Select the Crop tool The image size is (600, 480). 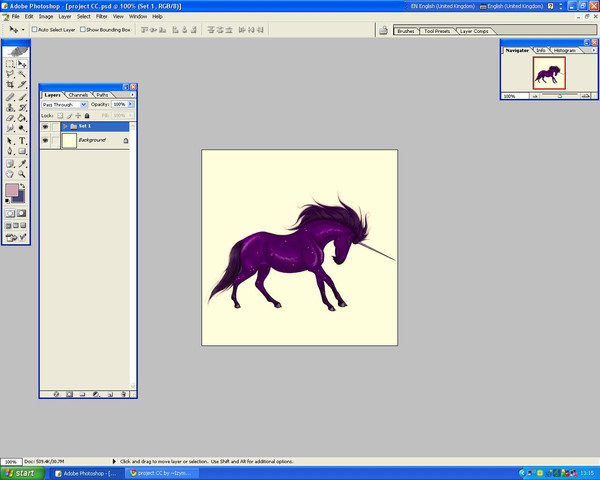tap(10, 85)
